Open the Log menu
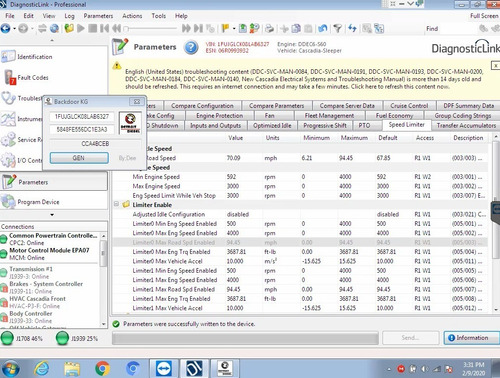 (69, 16)
